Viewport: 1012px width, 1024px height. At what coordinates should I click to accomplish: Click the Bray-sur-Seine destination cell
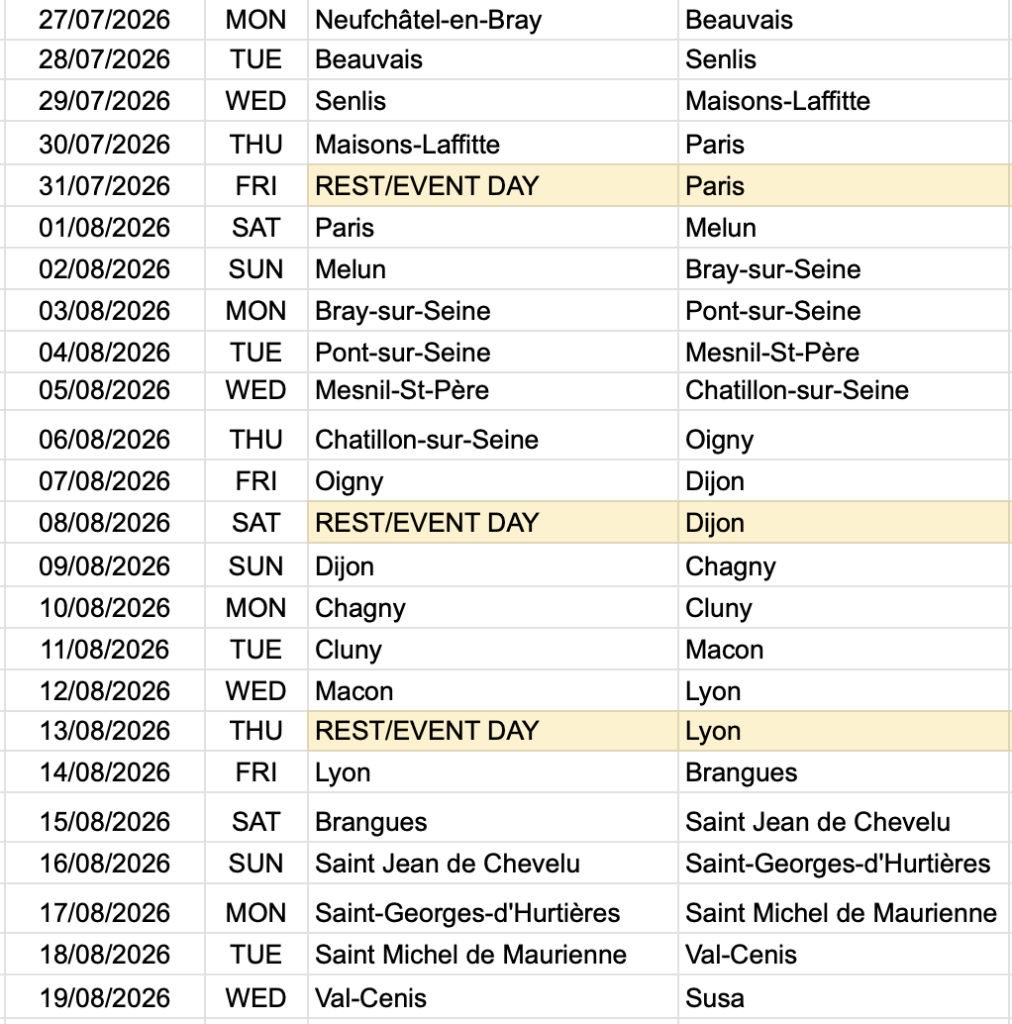(845, 269)
